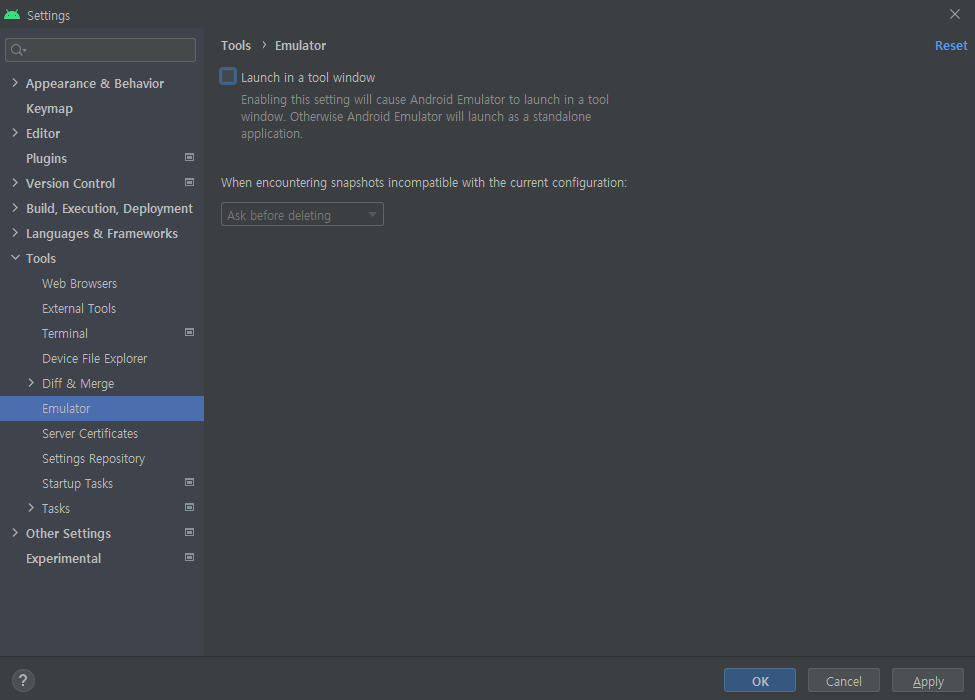This screenshot has width=975, height=700.
Task: Open the Ask before deleting dropdown
Action: 302,214
